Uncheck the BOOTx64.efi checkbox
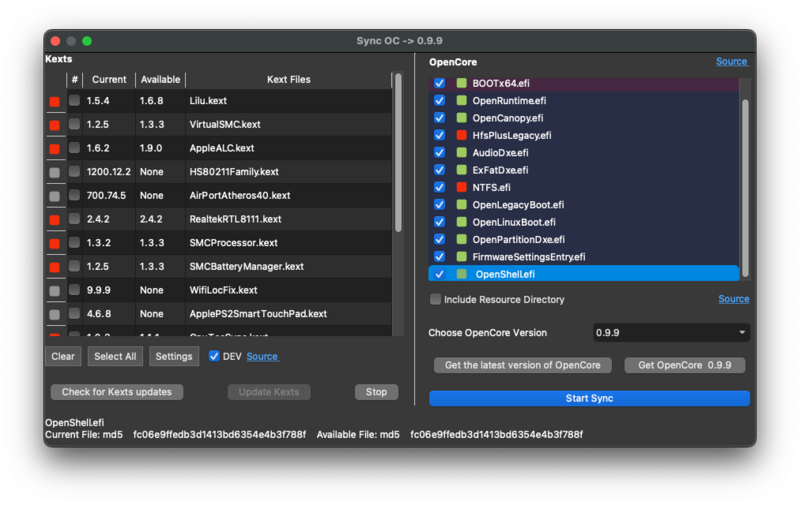 coord(439,83)
